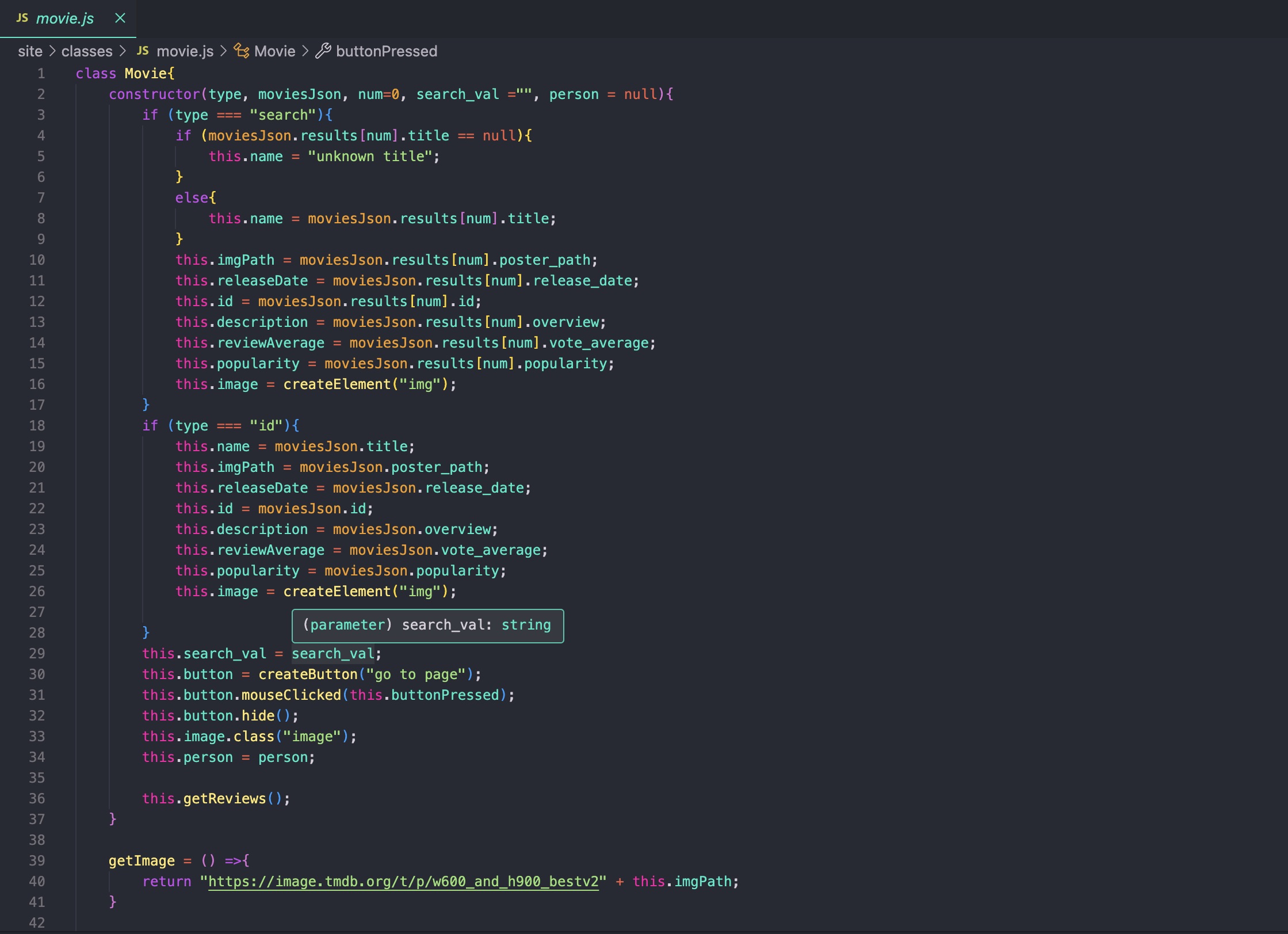Open the chevron between classes and movie.js
The image size is (1288, 934).
pos(123,51)
